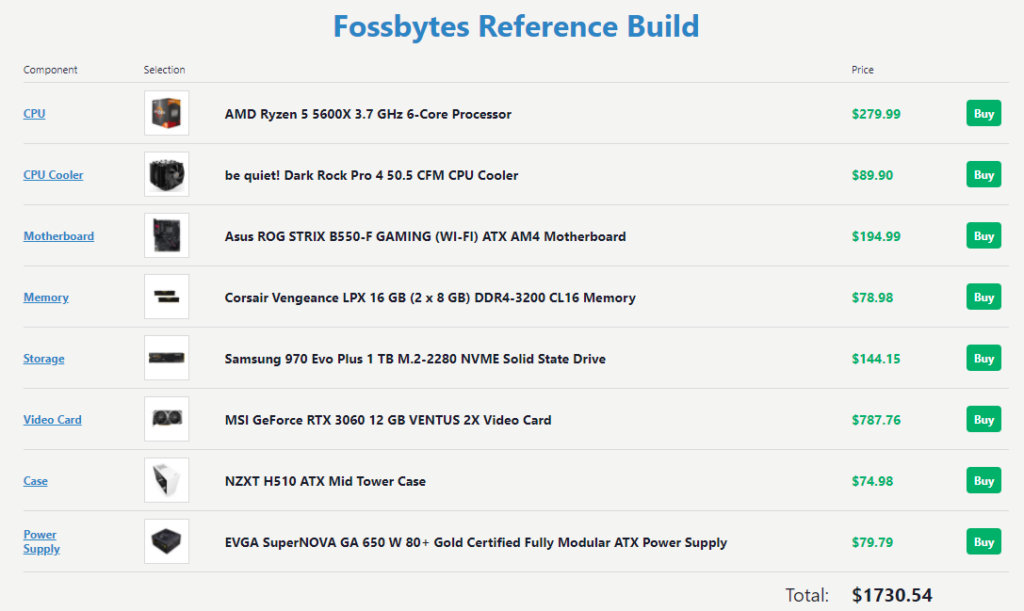Click the Asus ROG motherboard thumbnail
This screenshot has width=1024, height=611.
(167, 235)
